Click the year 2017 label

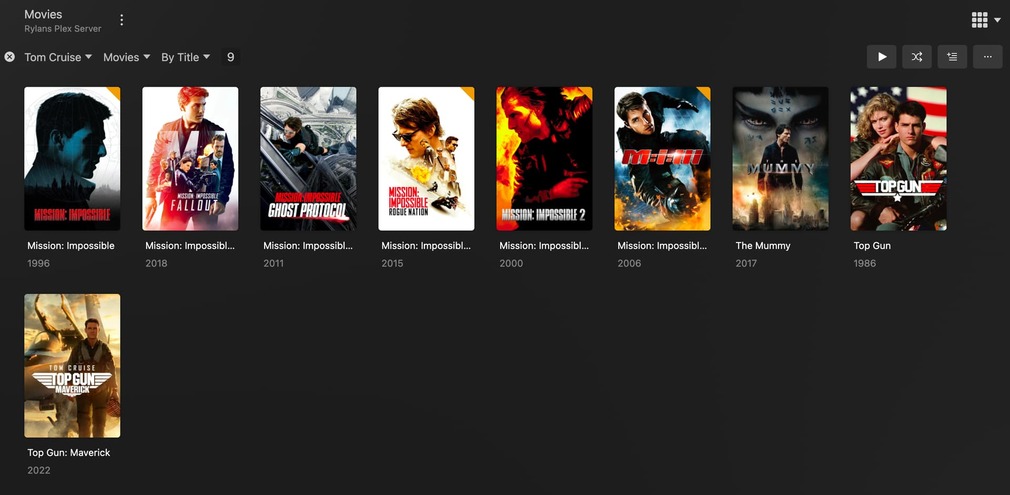tap(747, 263)
